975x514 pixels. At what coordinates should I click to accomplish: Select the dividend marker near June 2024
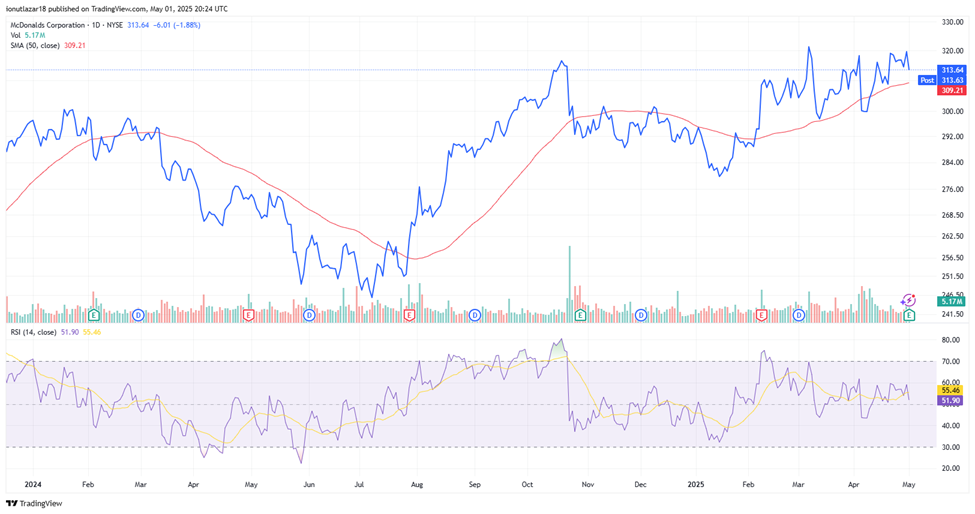pyautogui.click(x=309, y=315)
